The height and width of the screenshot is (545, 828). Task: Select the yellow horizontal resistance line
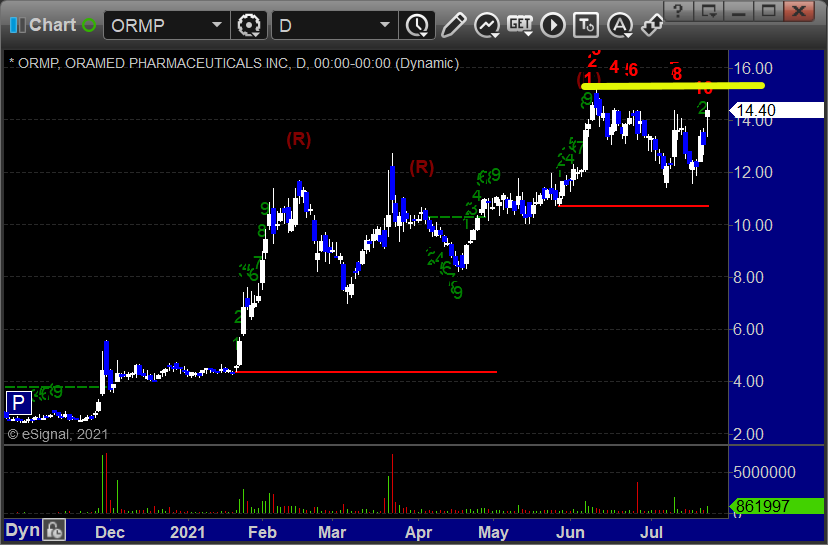pyautogui.click(x=672, y=86)
